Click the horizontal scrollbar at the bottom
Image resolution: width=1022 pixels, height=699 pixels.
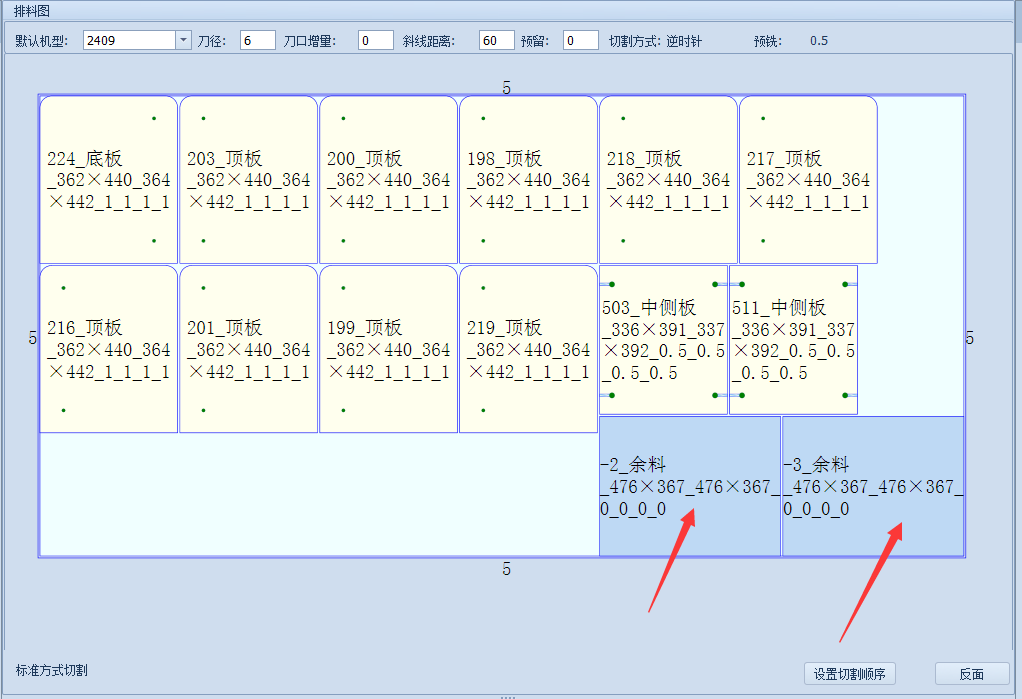click(x=510, y=694)
